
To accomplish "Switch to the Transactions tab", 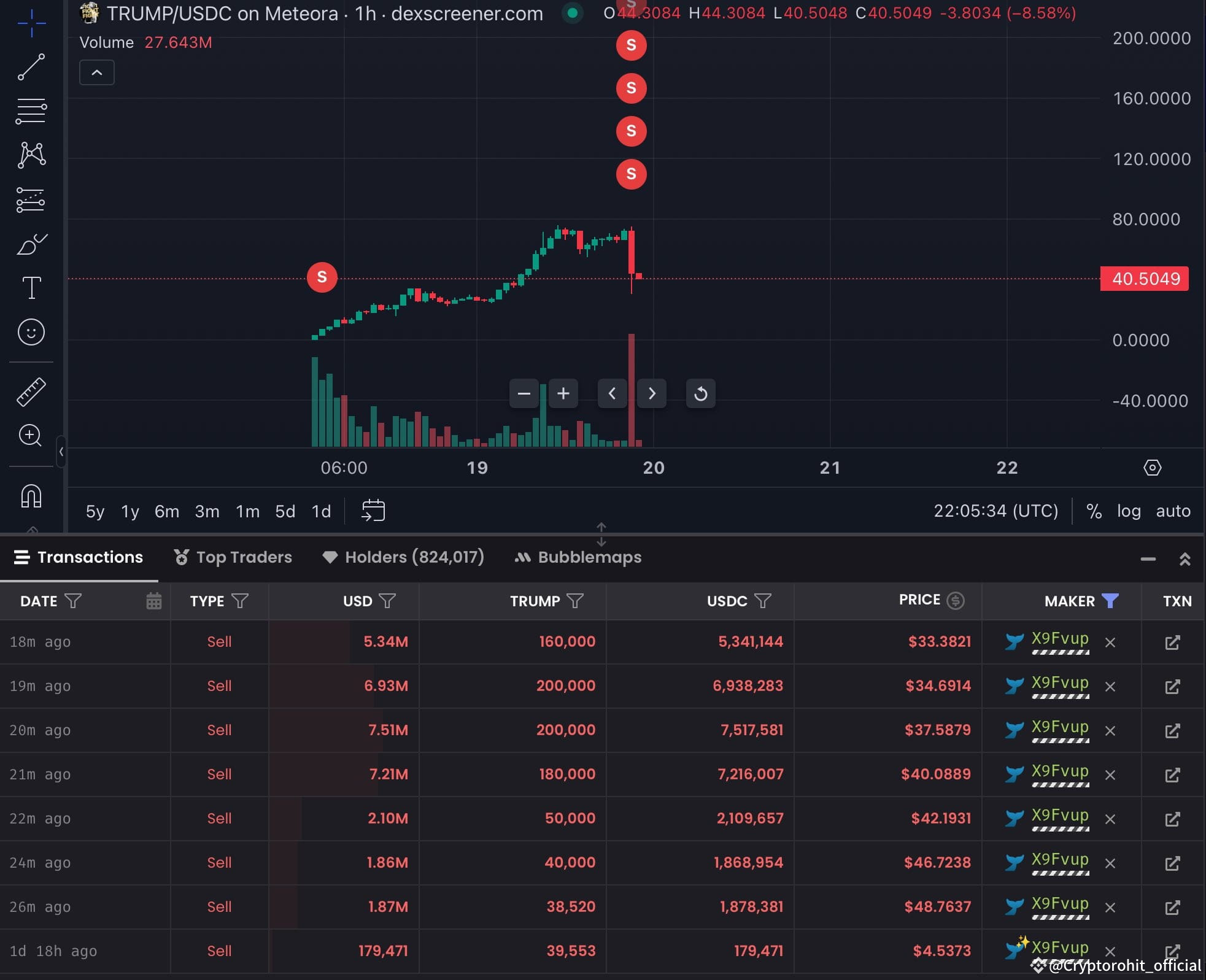I will 79,557.
